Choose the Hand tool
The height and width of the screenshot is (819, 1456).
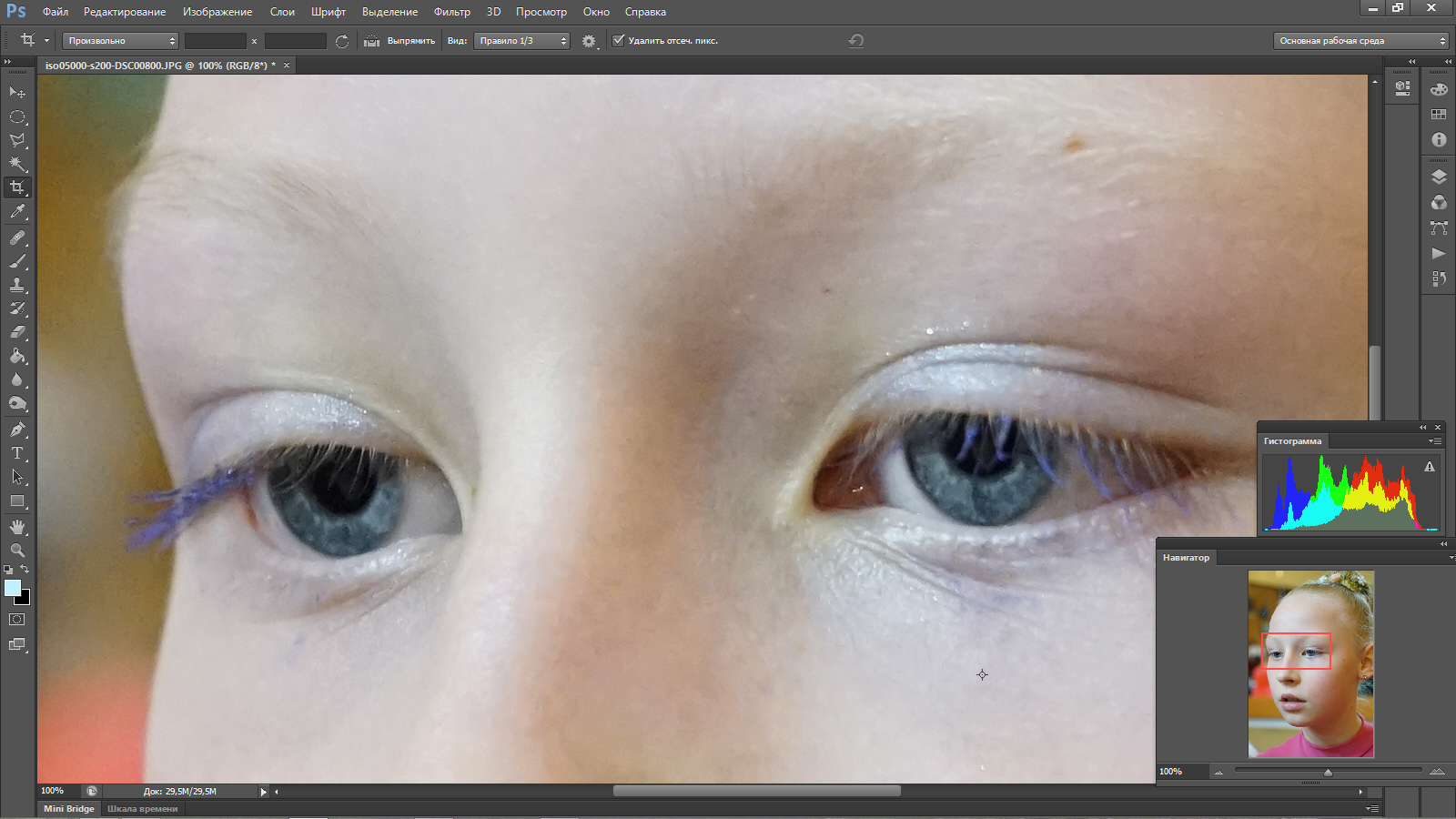click(17, 527)
